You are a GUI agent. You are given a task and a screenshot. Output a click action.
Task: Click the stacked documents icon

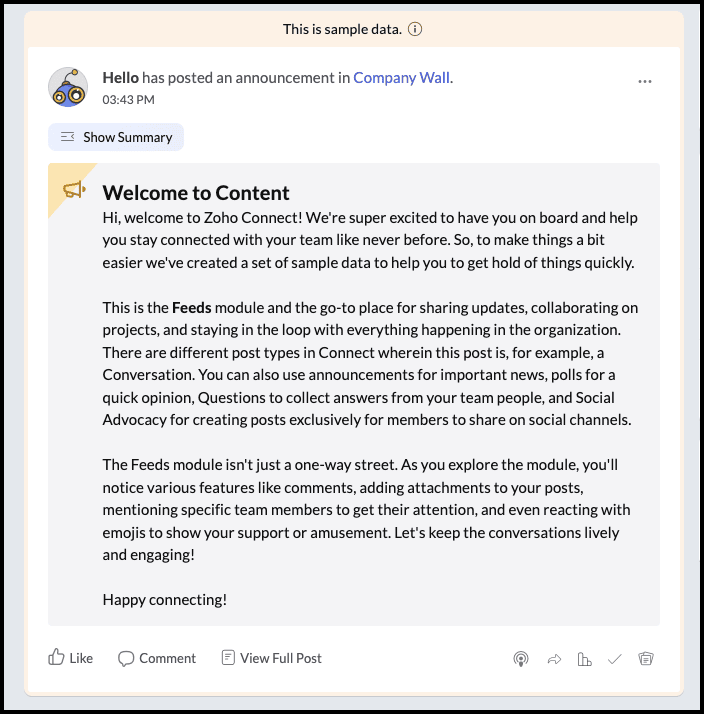[x=646, y=658]
